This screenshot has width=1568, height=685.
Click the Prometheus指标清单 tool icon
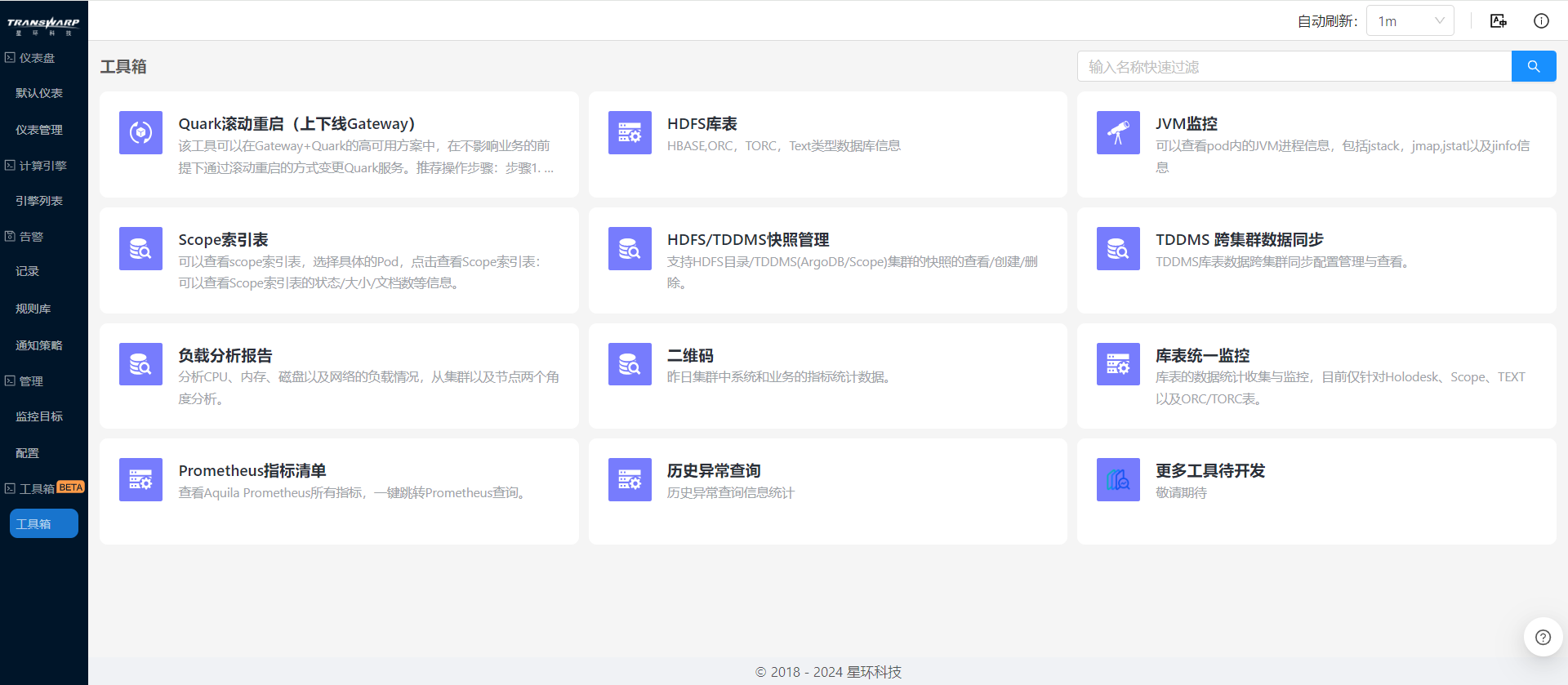[x=140, y=479]
